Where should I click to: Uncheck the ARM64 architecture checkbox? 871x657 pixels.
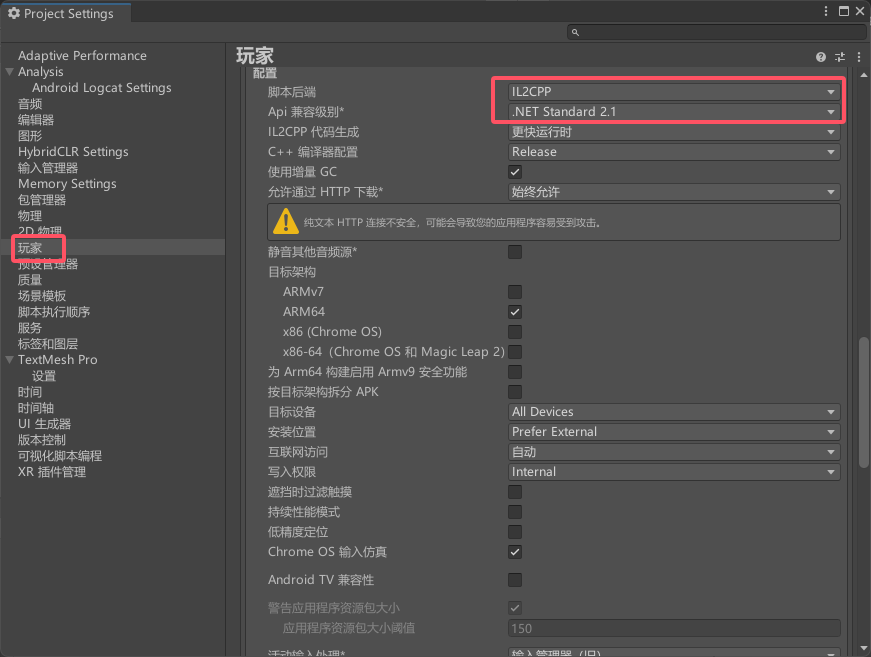pyautogui.click(x=515, y=312)
